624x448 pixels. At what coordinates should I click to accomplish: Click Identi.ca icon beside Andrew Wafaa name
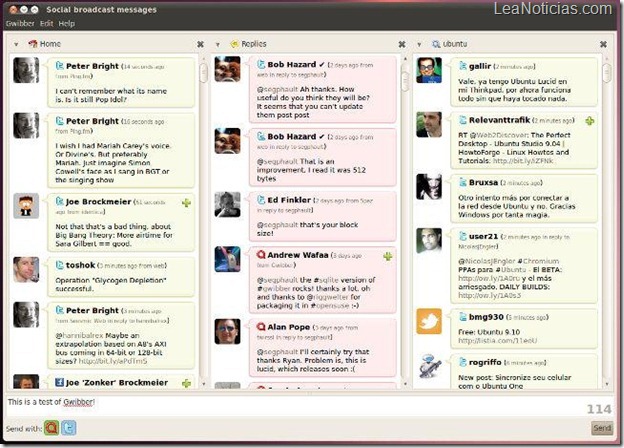261,255
